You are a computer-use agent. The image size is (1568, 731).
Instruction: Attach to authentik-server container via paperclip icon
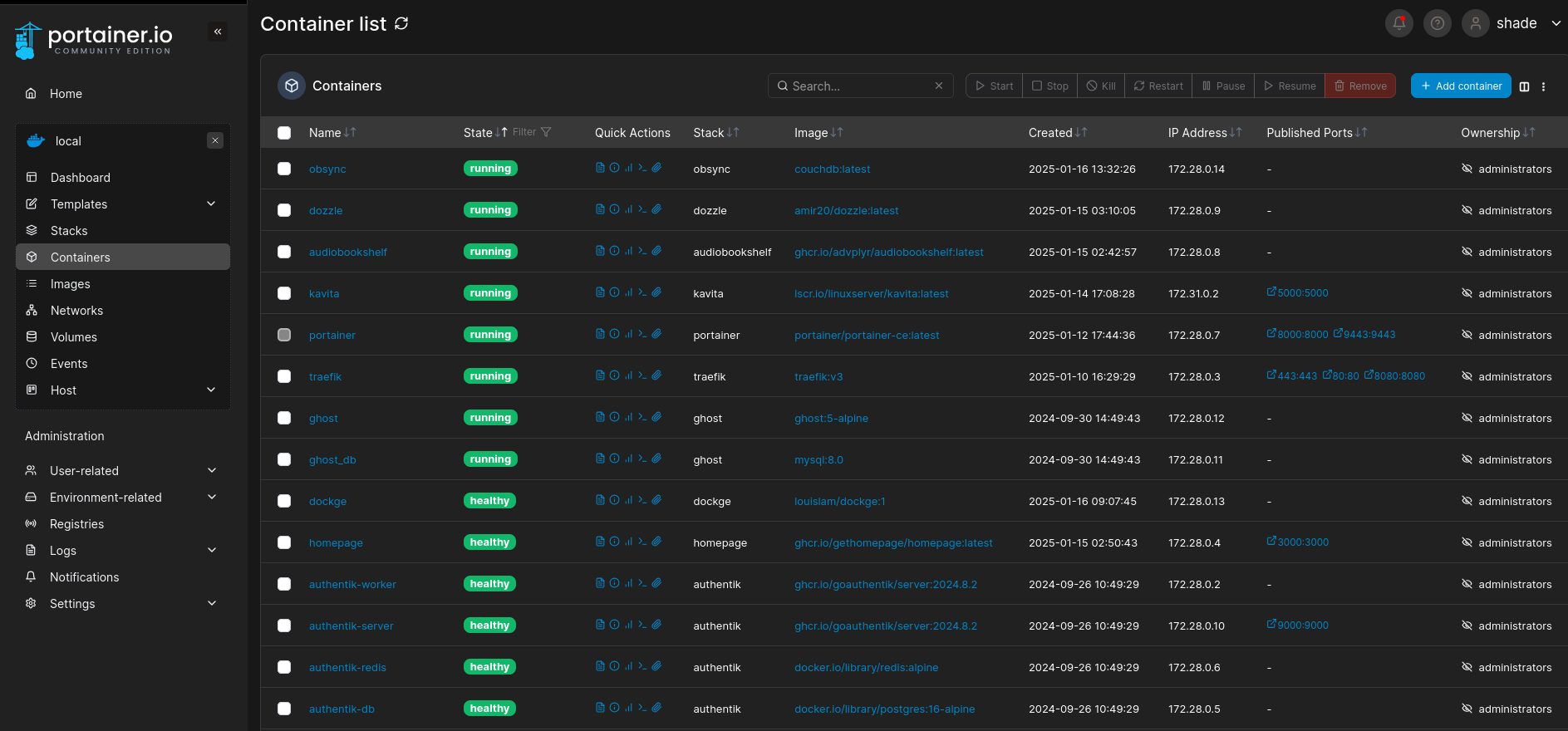(656, 625)
